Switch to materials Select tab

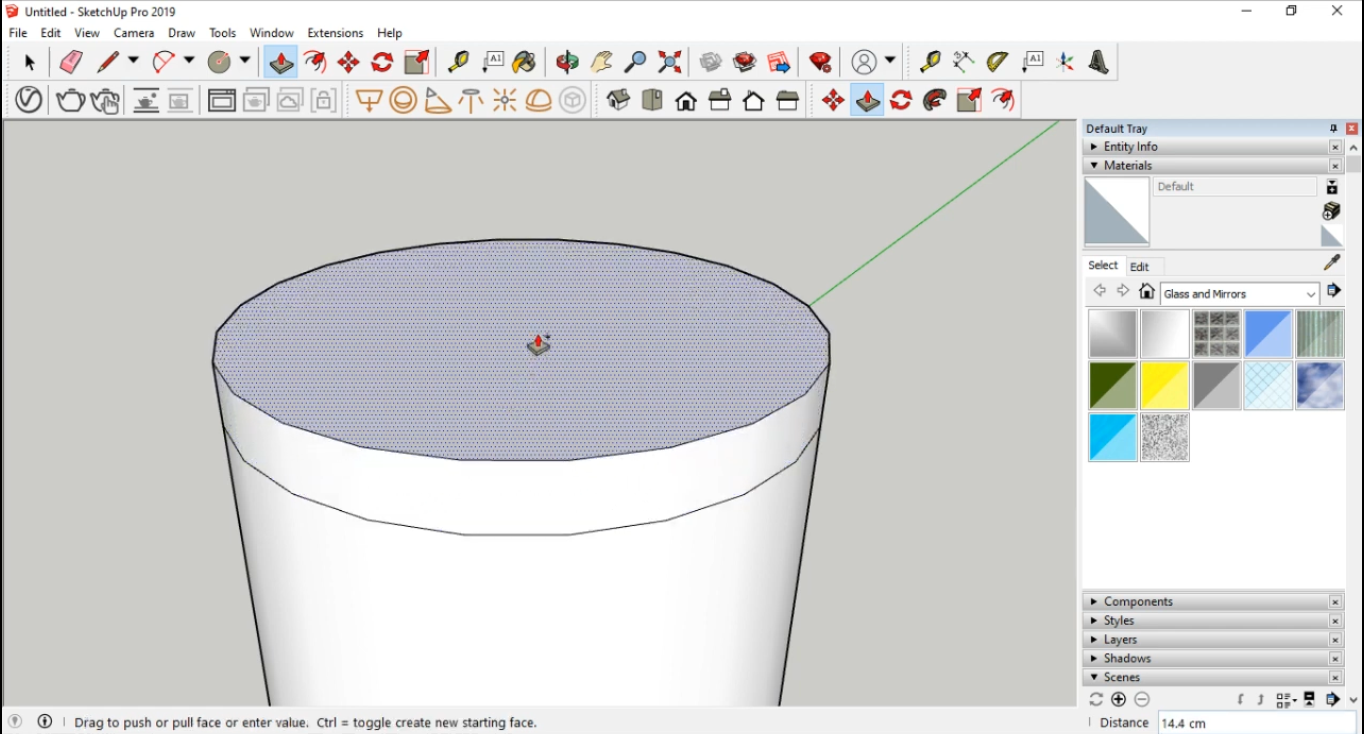pos(1103,266)
